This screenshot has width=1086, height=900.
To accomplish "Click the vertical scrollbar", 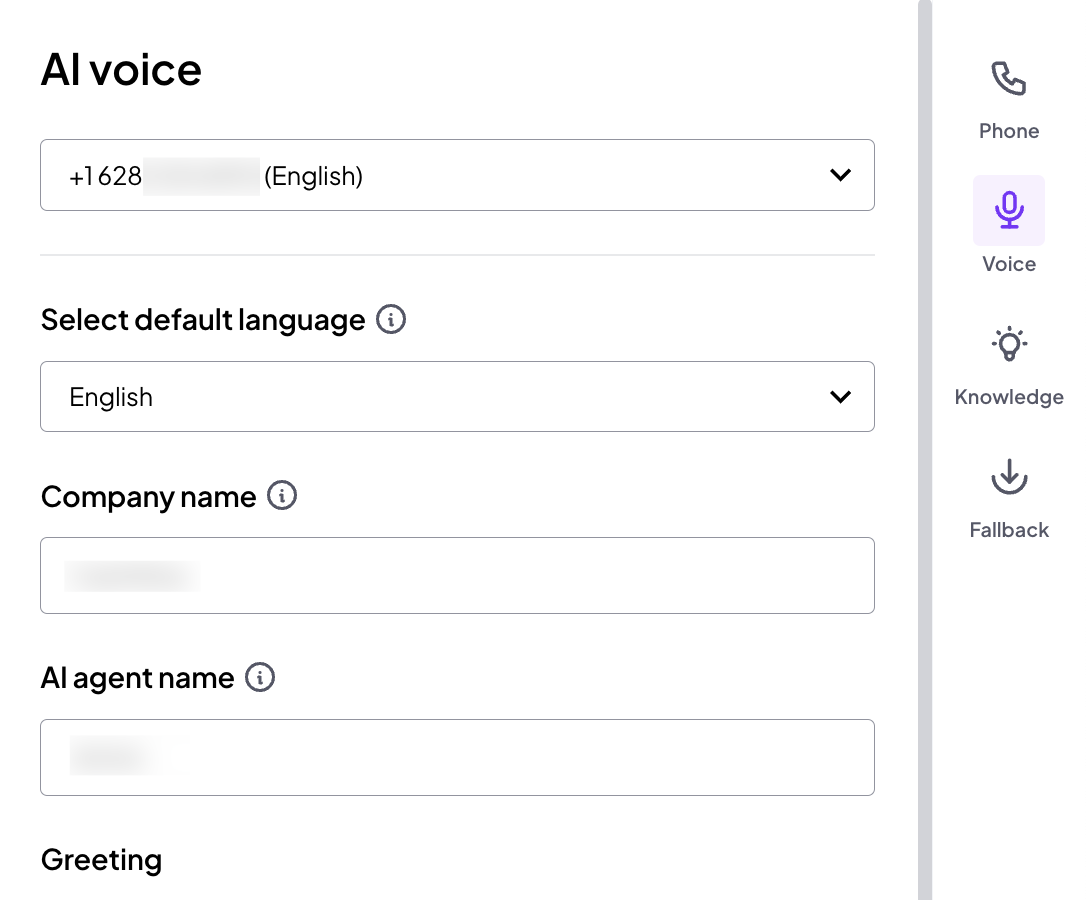I will point(925,450).
